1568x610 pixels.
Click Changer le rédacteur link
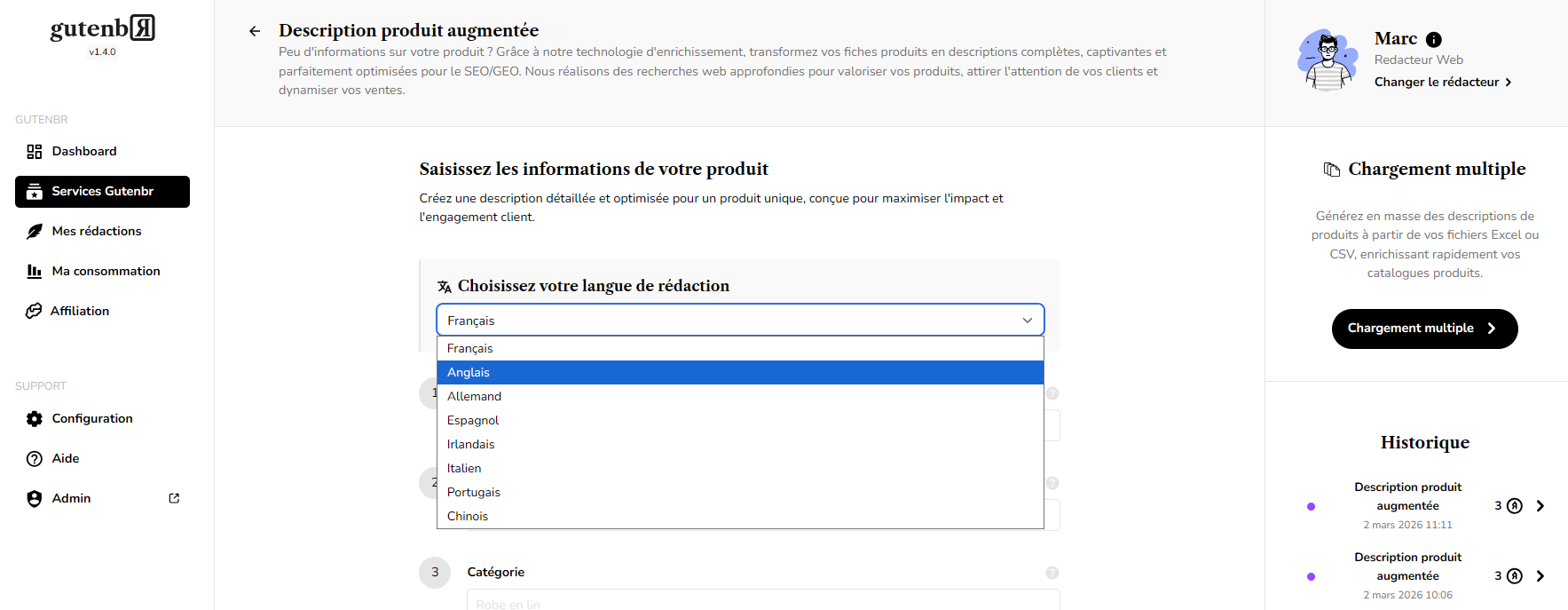pos(1442,83)
